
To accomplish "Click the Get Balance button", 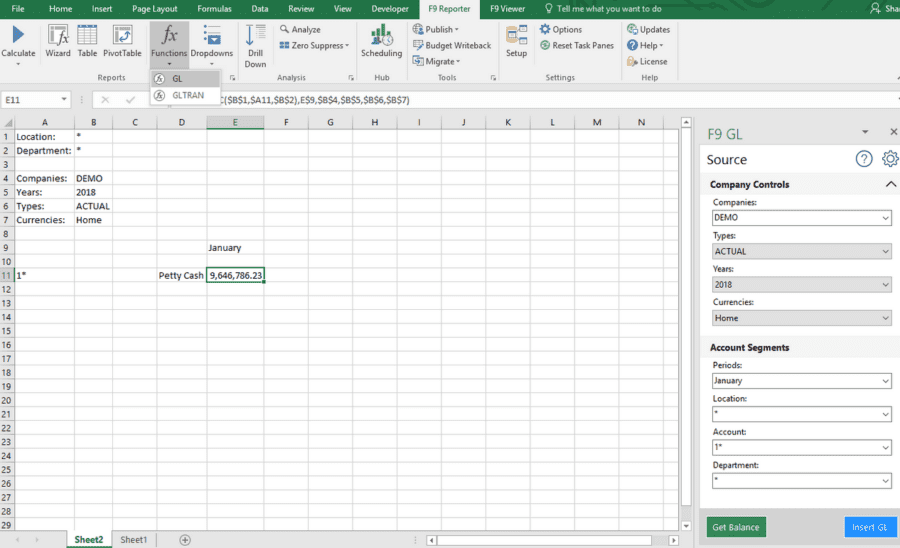I will point(736,527).
